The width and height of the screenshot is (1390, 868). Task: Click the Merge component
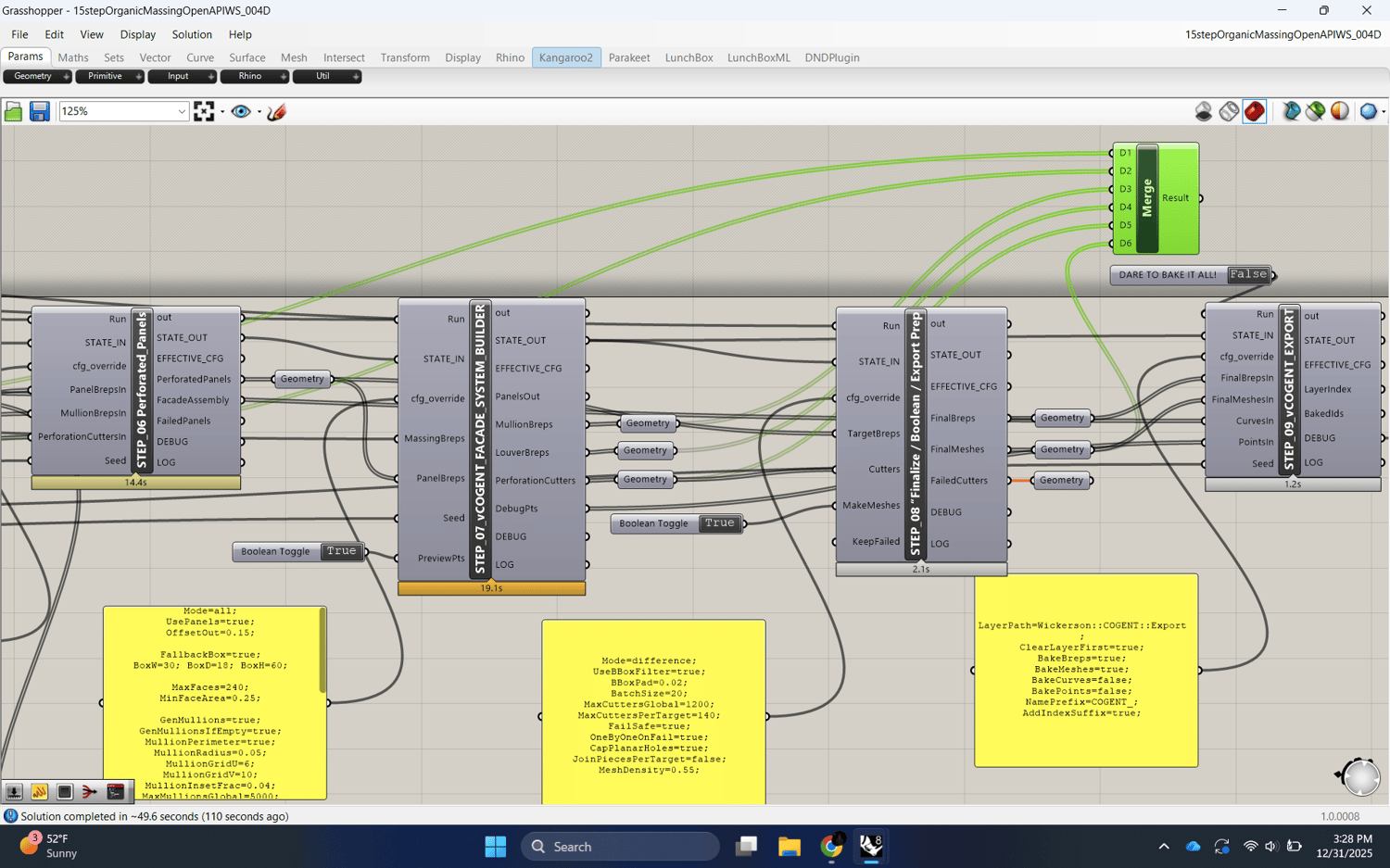tap(1147, 197)
